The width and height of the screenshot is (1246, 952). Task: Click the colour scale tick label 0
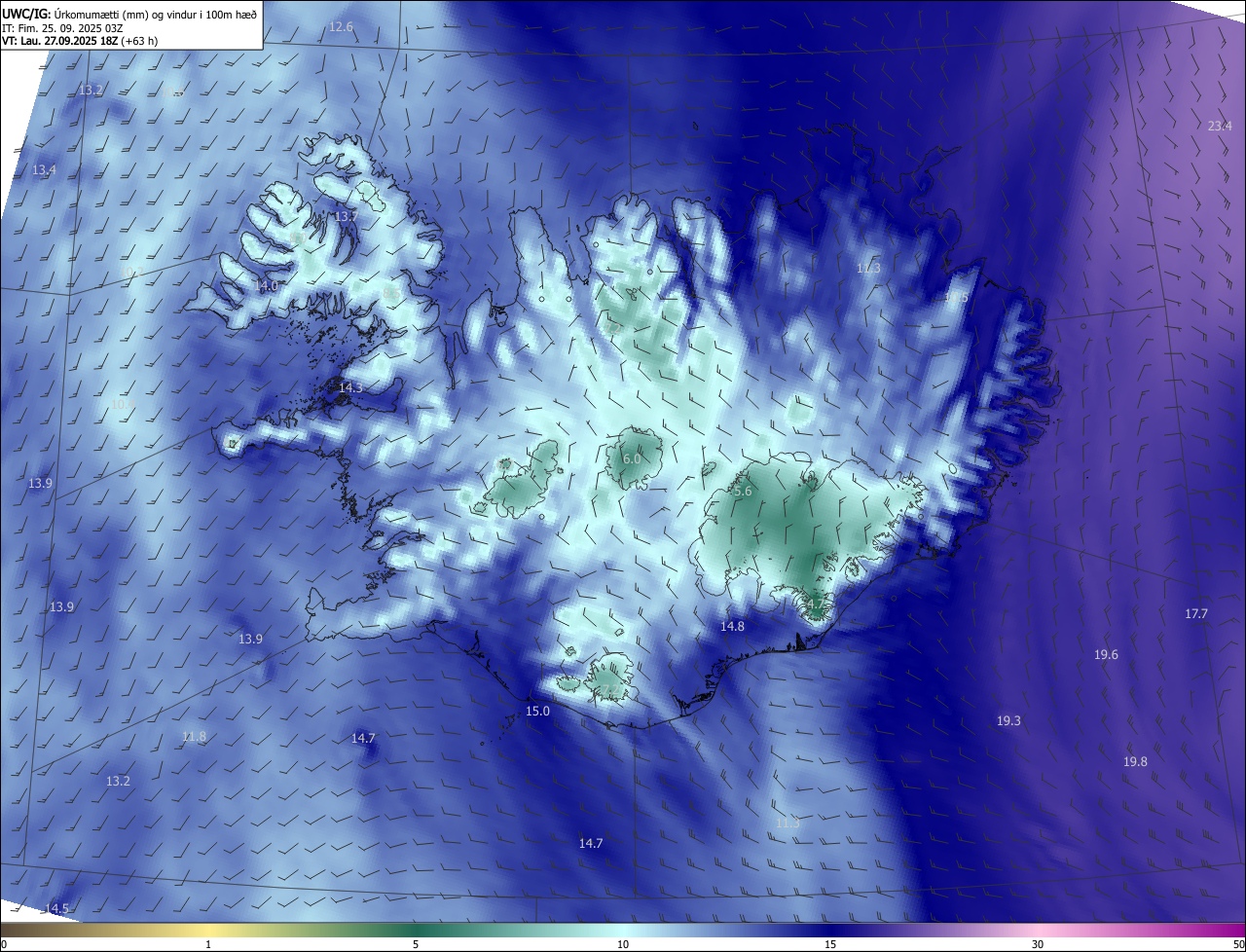(x=4, y=945)
